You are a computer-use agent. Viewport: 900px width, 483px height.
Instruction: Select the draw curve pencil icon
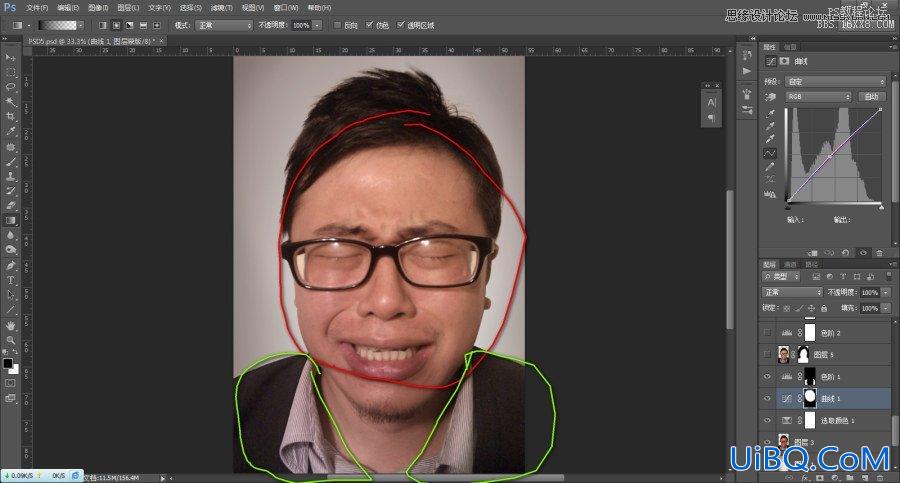click(x=770, y=167)
